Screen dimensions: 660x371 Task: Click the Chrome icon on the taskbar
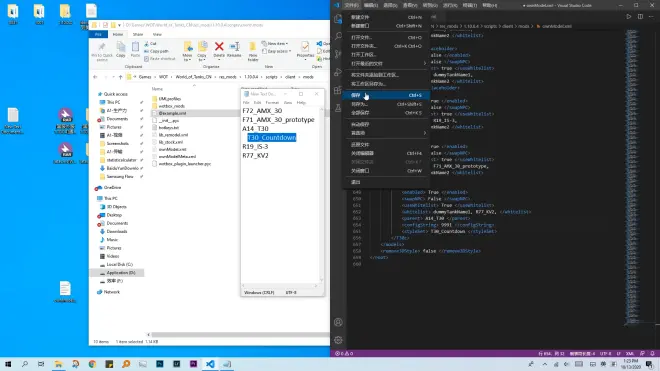[x=92, y=364]
